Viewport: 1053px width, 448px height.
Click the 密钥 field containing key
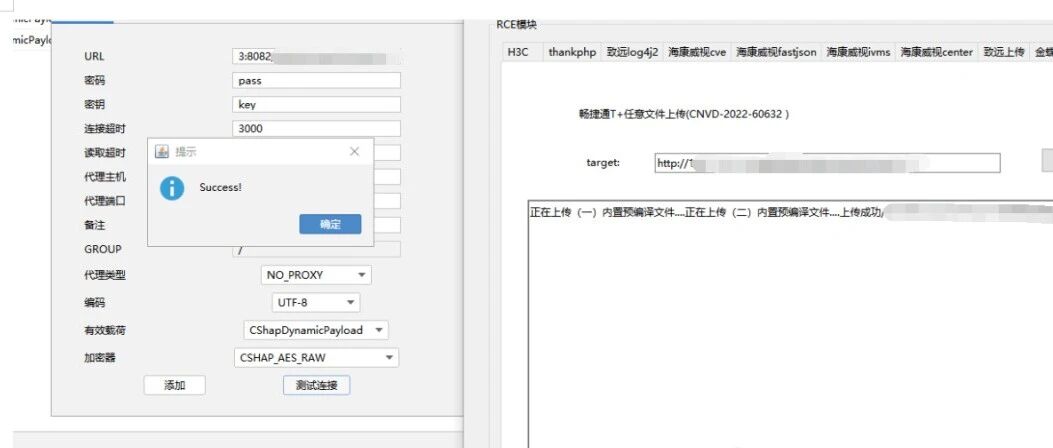(316, 105)
